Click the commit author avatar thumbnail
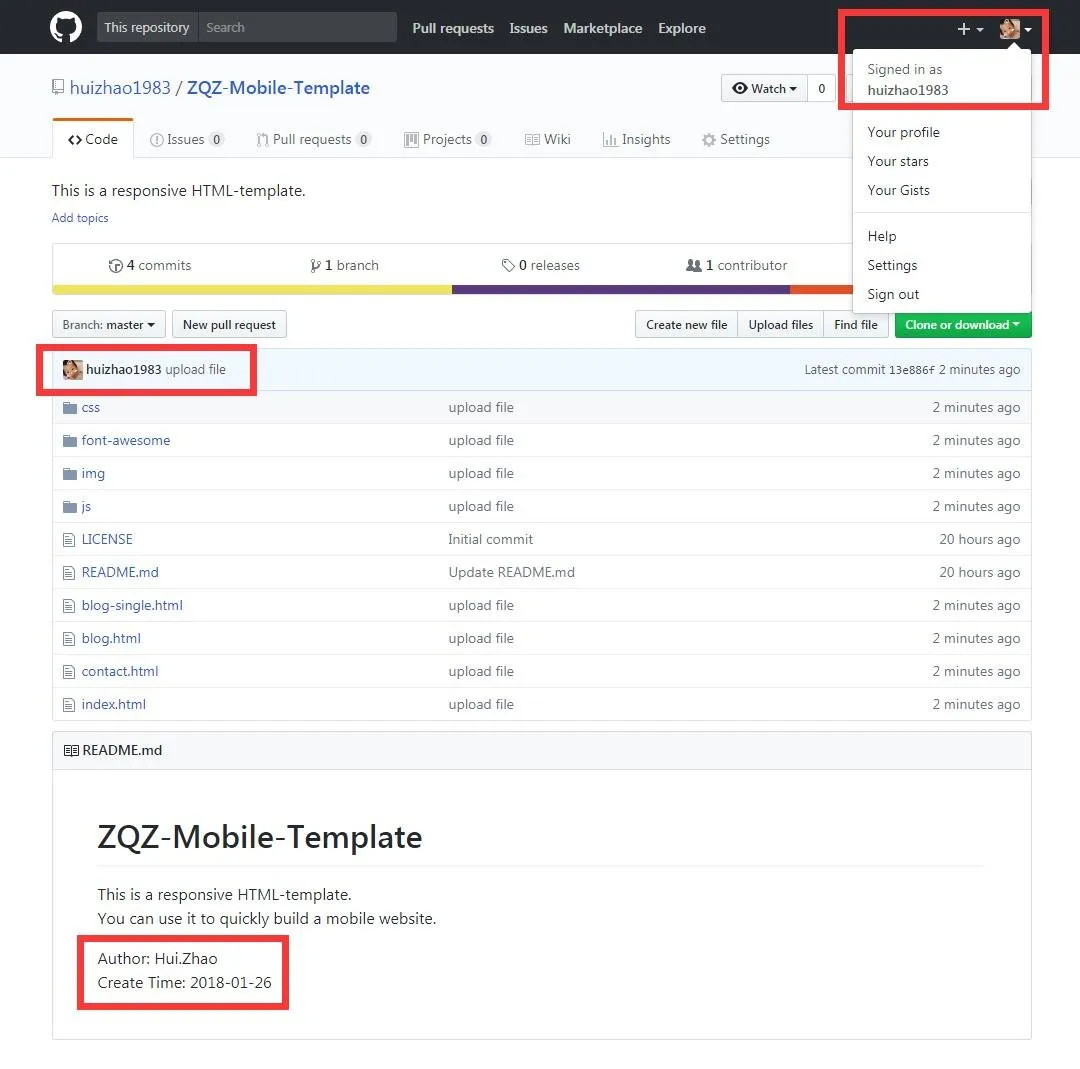The width and height of the screenshot is (1080, 1069). point(72,370)
